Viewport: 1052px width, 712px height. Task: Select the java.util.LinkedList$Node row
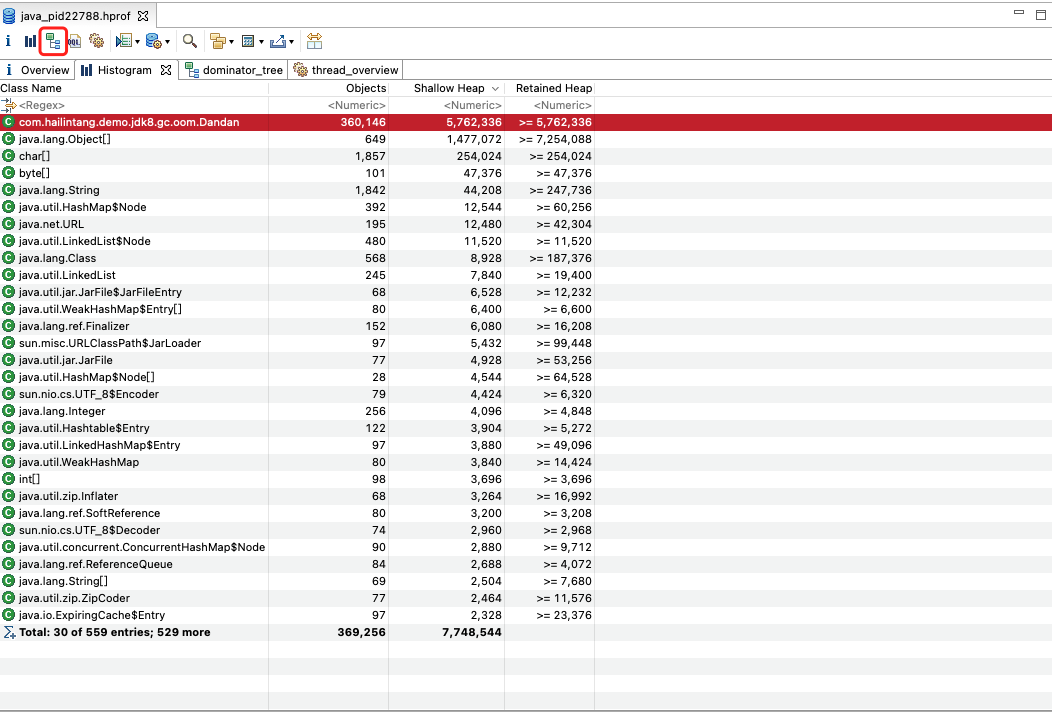tap(526, 241)
